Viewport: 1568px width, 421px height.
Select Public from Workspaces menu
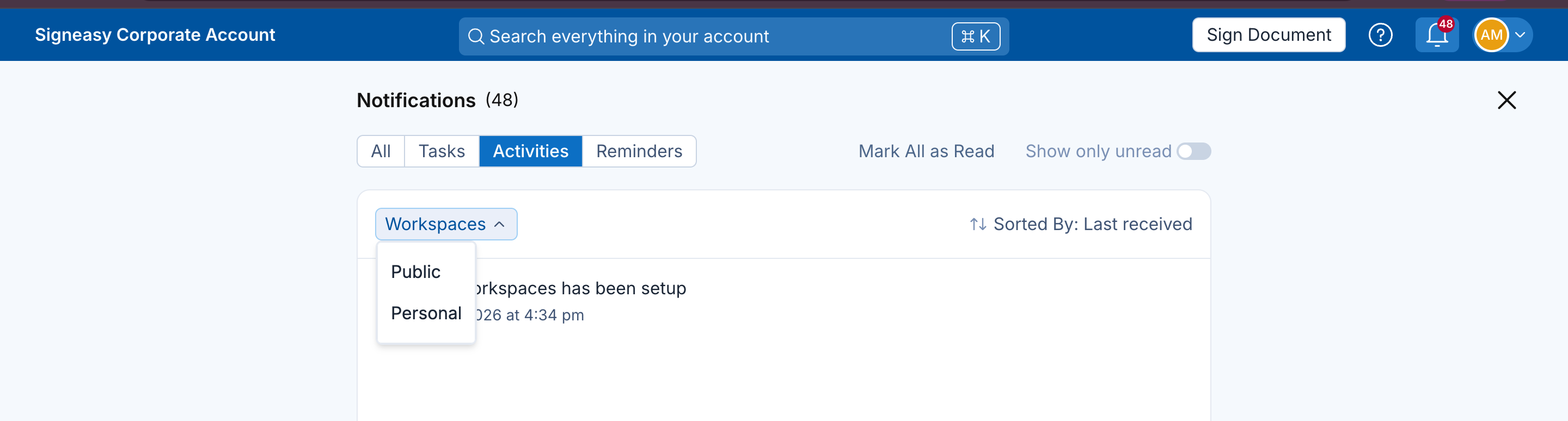pyautogui.click(x=416, y=272)
